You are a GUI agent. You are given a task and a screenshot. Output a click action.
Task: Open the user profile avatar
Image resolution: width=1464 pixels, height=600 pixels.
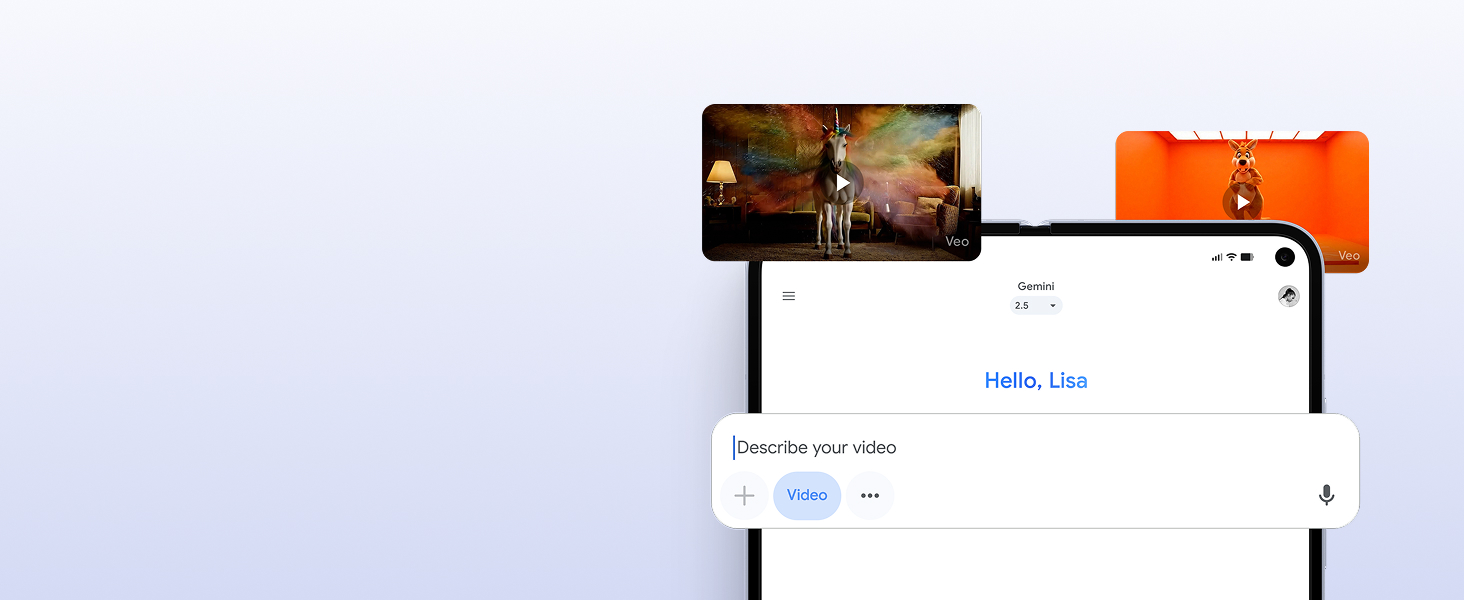click(1288, 296)
